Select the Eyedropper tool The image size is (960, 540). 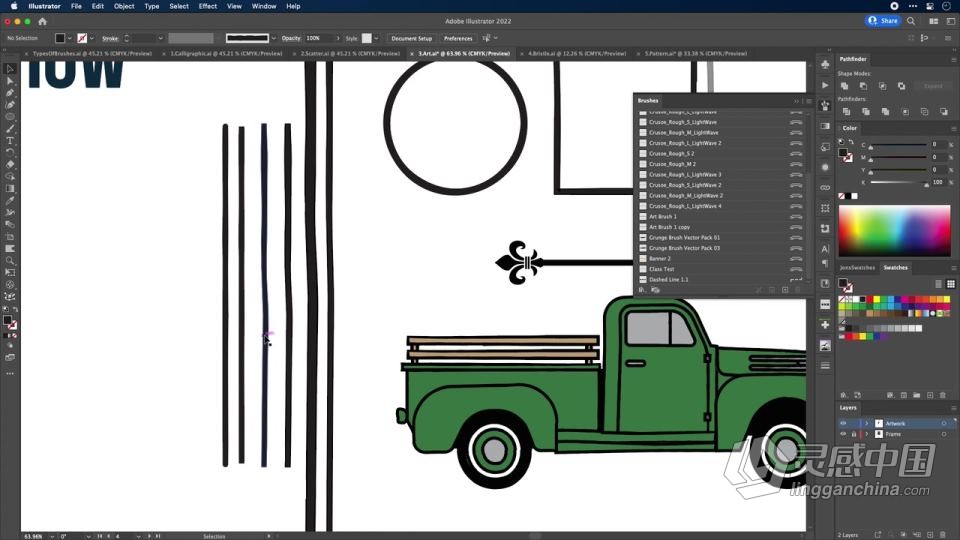point(10,201)
